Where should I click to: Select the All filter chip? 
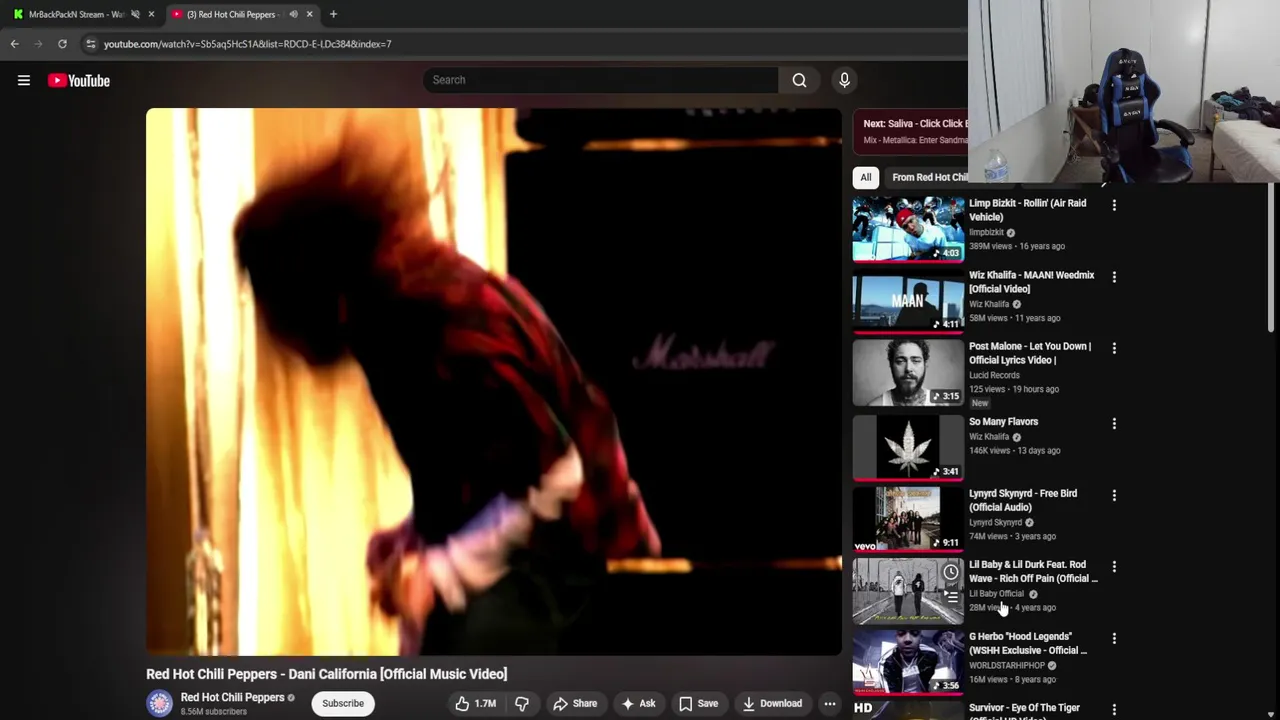click(866, 177)
